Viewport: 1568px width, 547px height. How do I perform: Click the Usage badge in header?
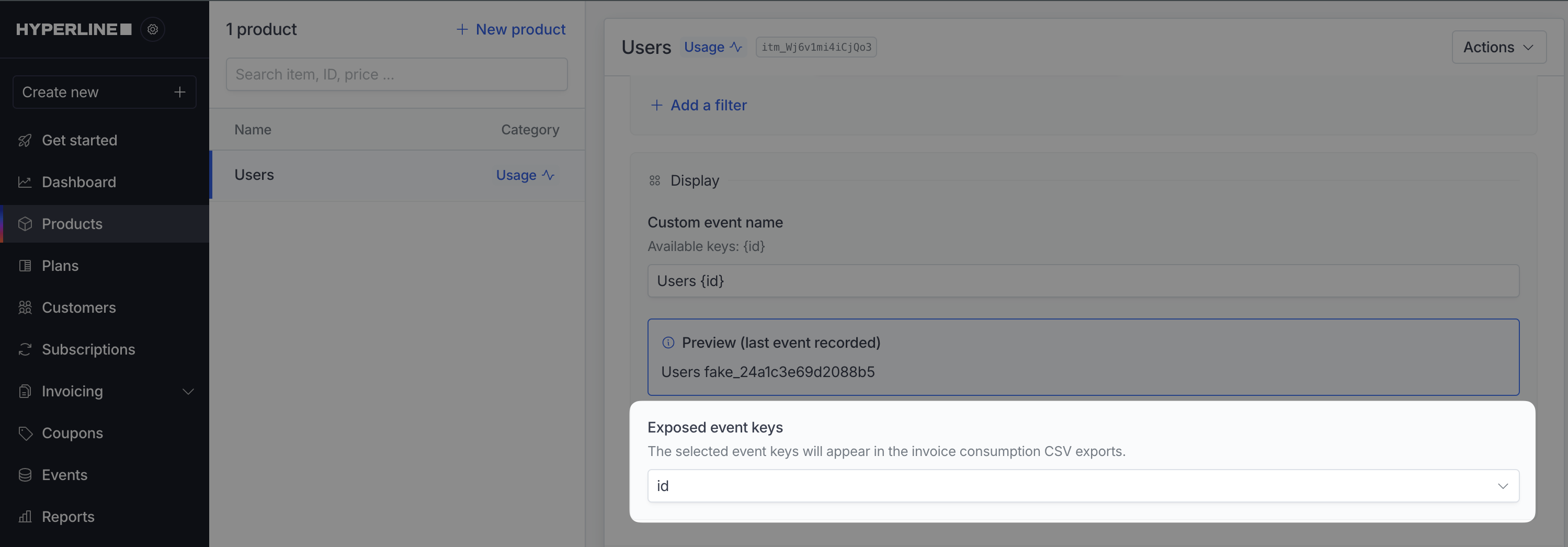coord(713,47)
